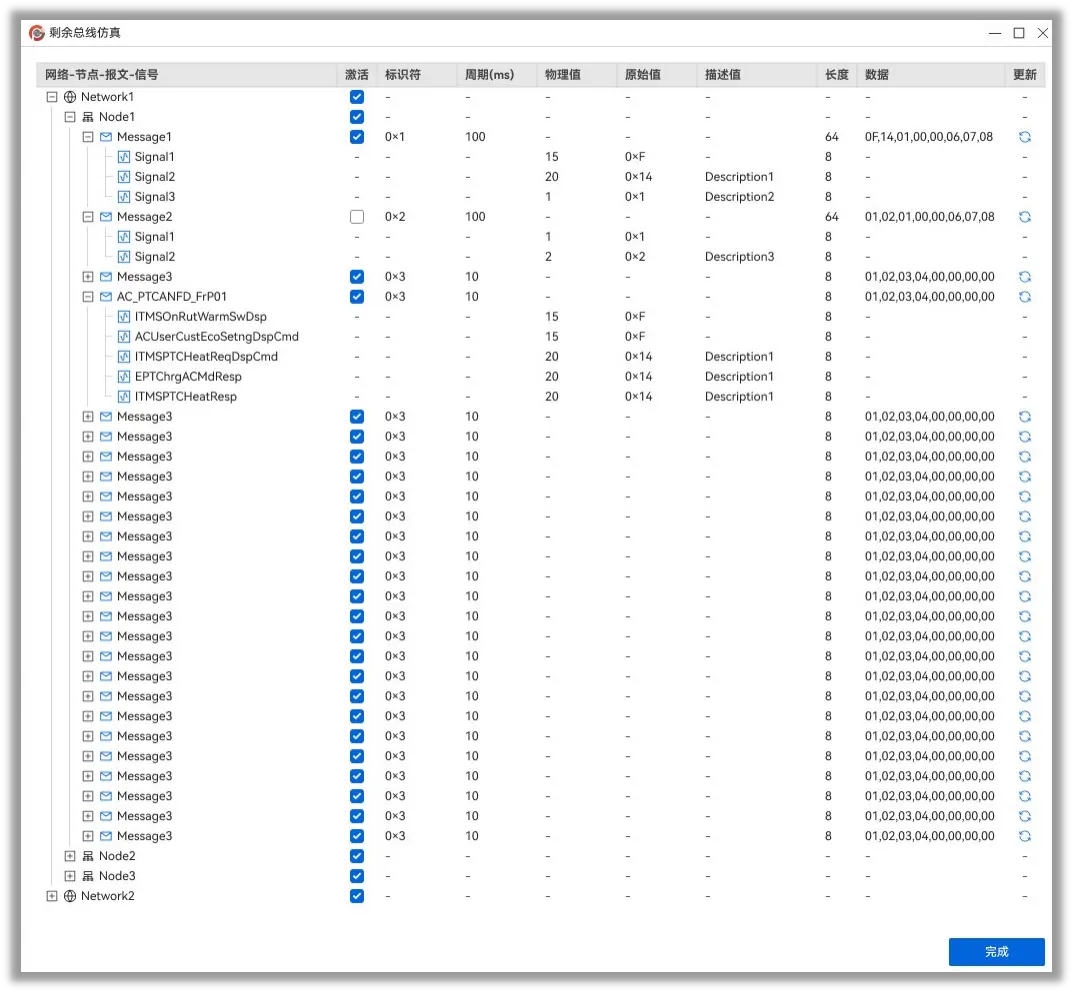
Task: Click the Message2 envelope icon
Action: pyautogui.click(x=105, y=217)
